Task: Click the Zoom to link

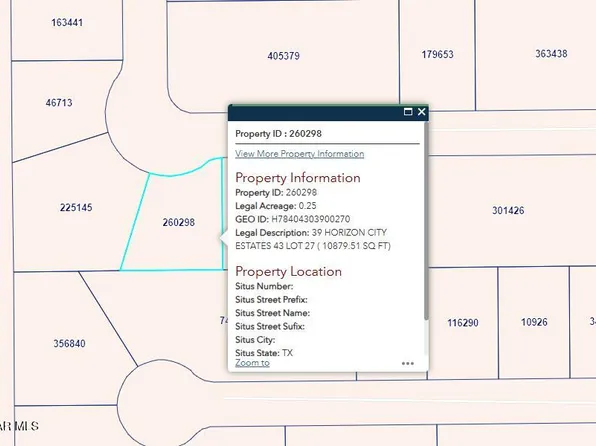Action: [252, 363]
